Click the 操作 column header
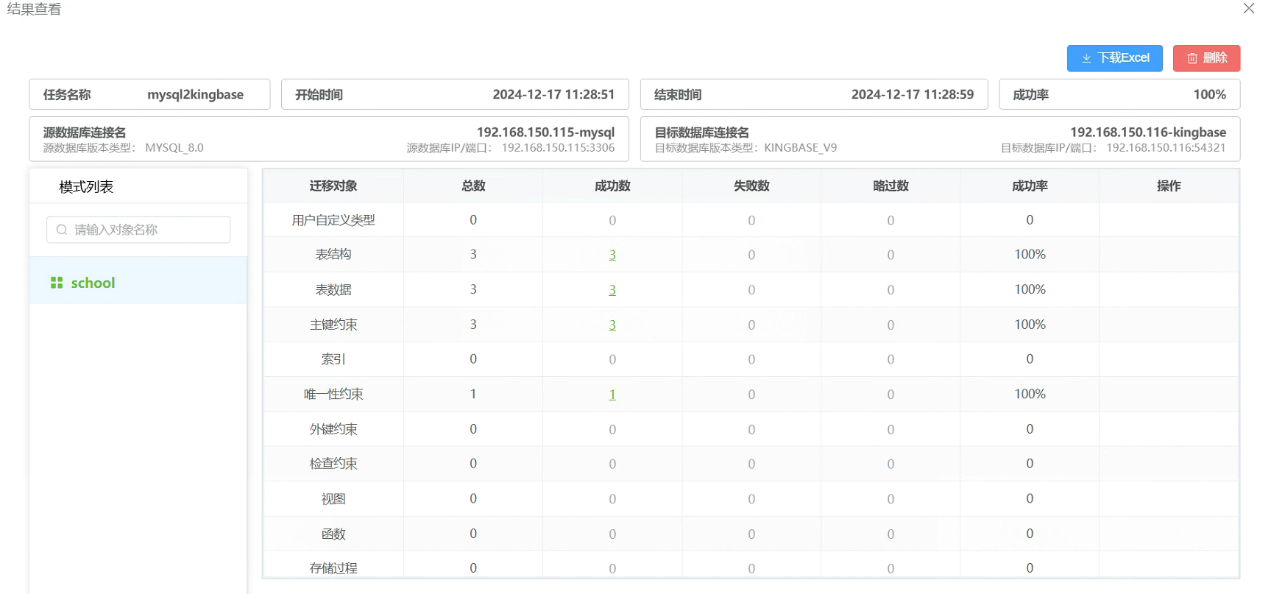The width and height of the screenshot is (1271, 594). coord(1168,186)
